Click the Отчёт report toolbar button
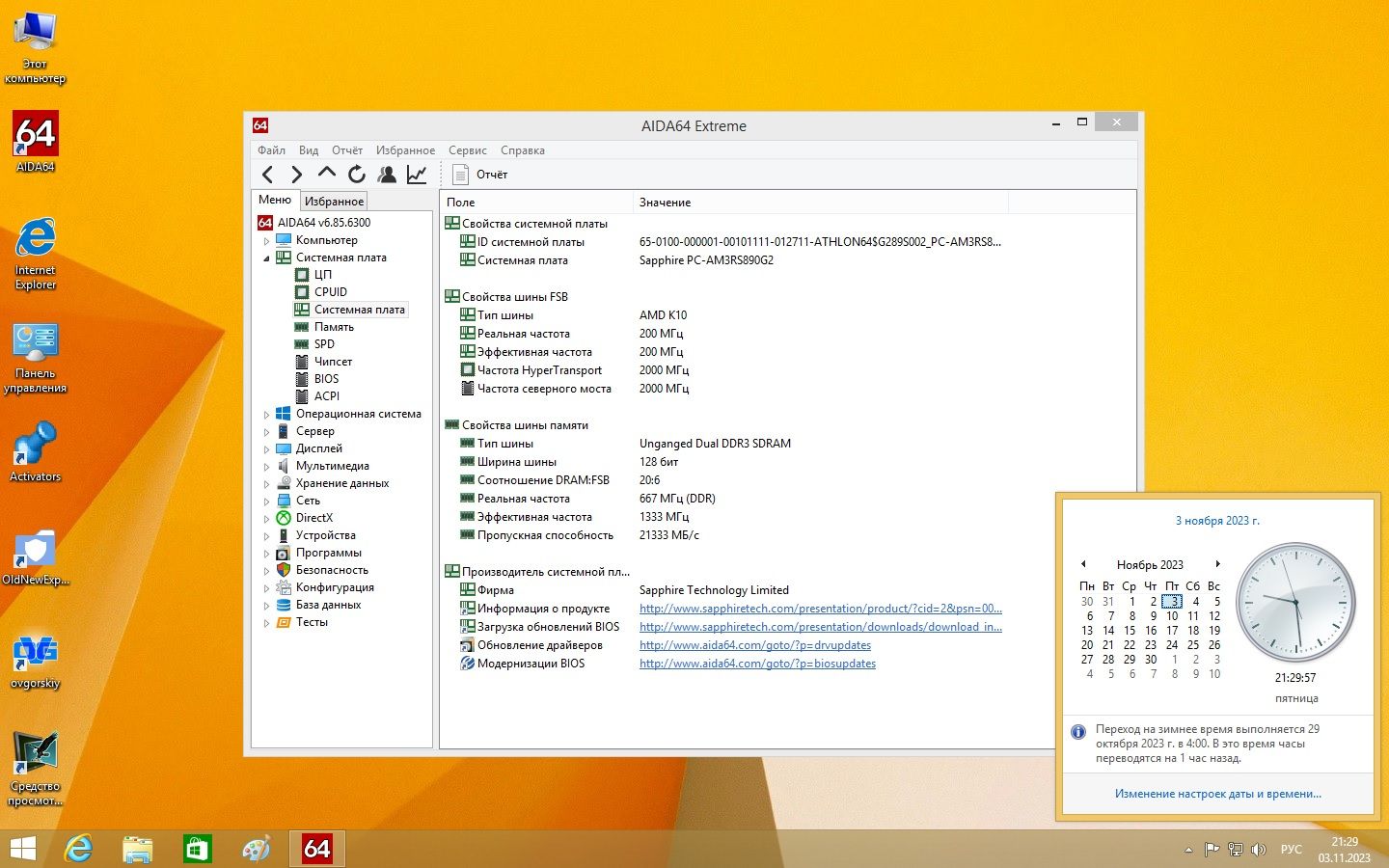The height and width of the screenshot is (868, 1389). (x=480, y=175)
